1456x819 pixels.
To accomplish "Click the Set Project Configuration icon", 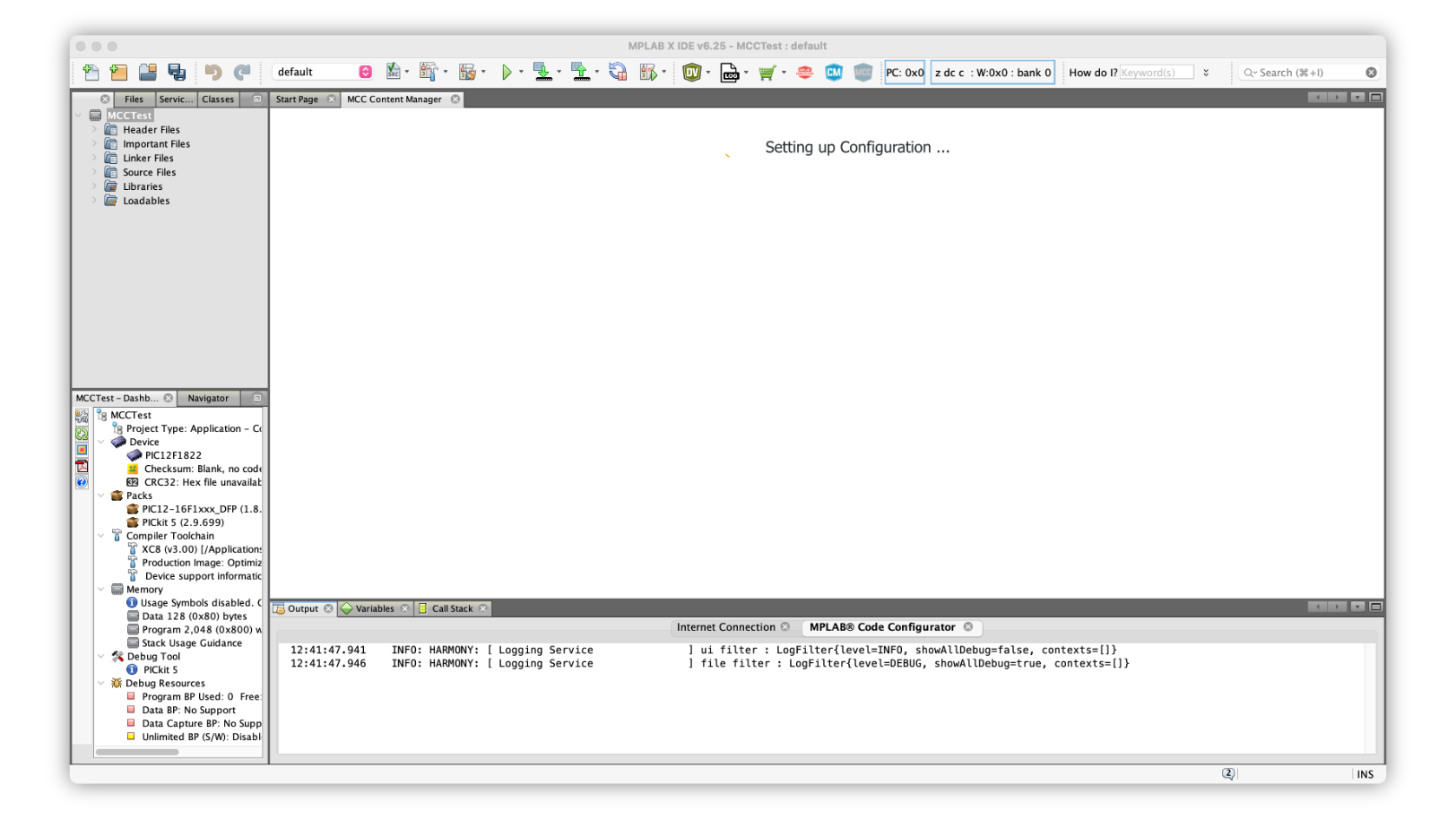I will point(394,72).
